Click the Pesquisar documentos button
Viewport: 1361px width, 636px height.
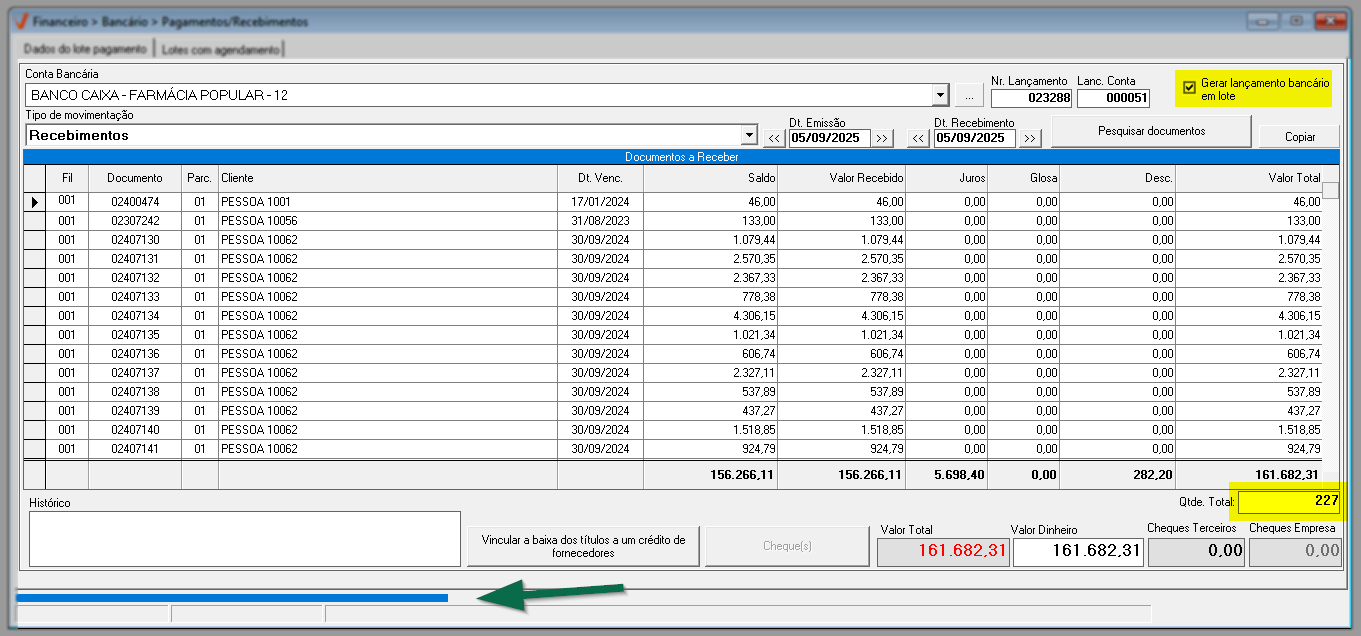pyautogui.click(x=1151, y=131)
